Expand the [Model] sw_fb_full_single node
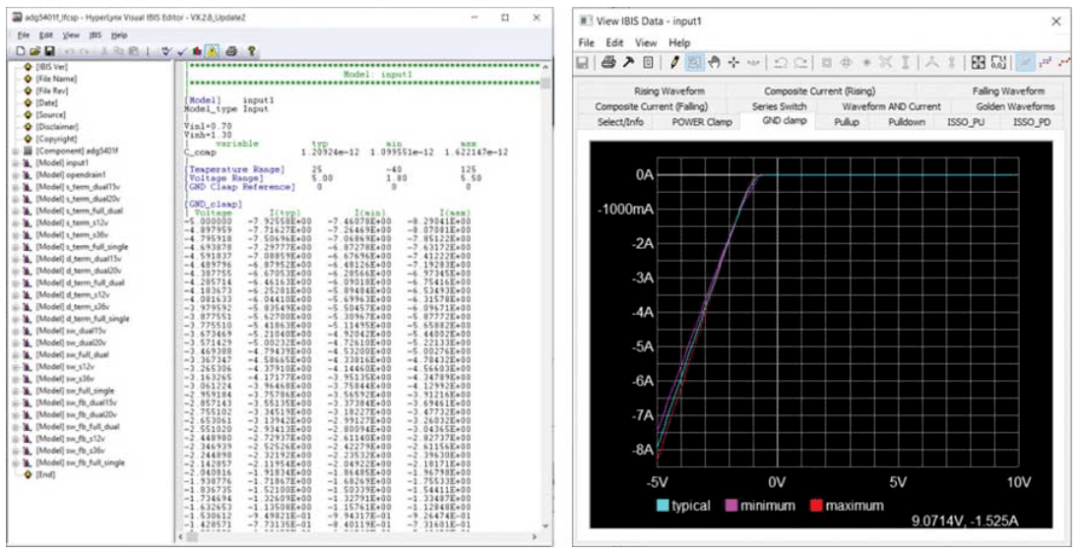Image resolution: width=1080 pixels, height=554 pixels. [x=15, y=462]
